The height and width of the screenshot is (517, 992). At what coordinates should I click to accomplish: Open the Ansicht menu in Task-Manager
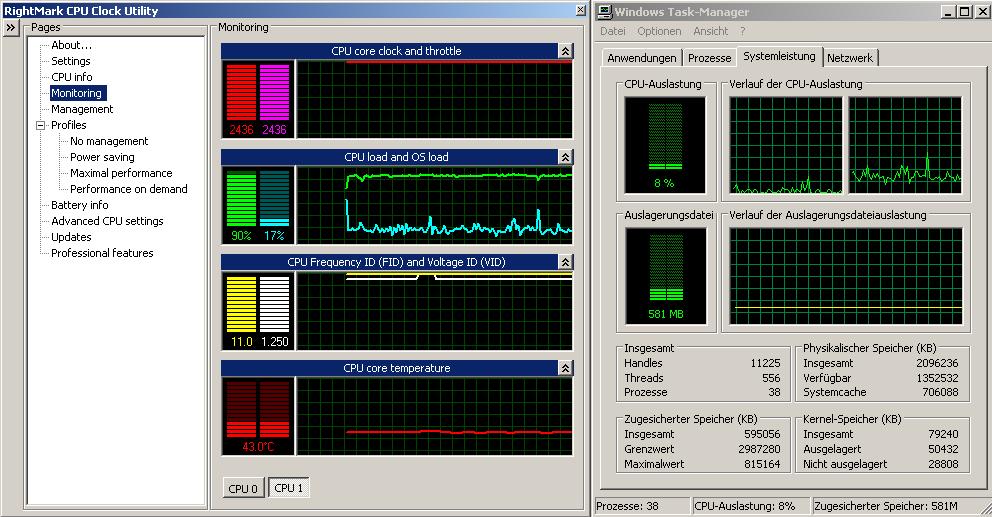click(710, 31)
